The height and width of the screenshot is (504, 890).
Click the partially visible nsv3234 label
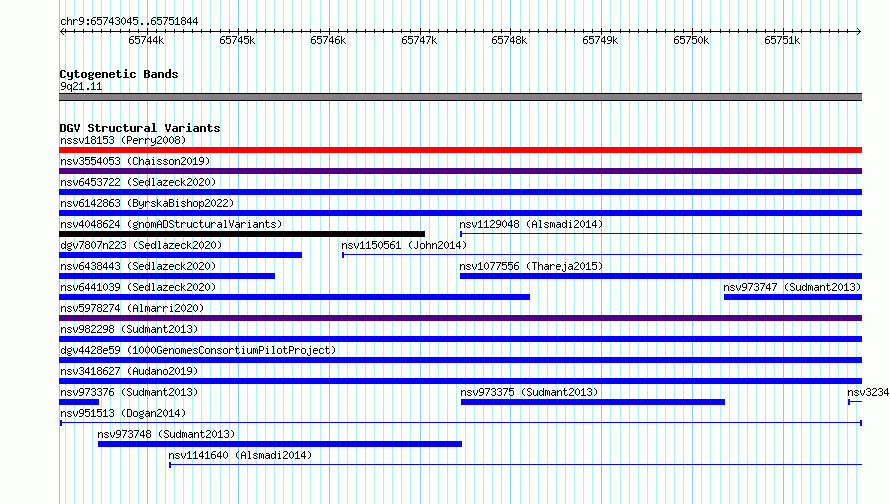tap(868, 392)
